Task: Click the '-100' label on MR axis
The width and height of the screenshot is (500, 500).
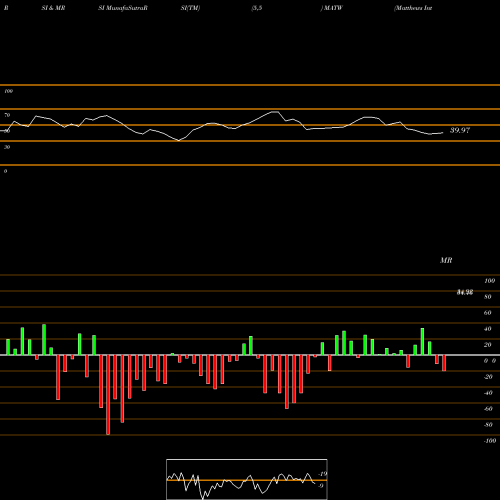Action: (x=490, y=441)
